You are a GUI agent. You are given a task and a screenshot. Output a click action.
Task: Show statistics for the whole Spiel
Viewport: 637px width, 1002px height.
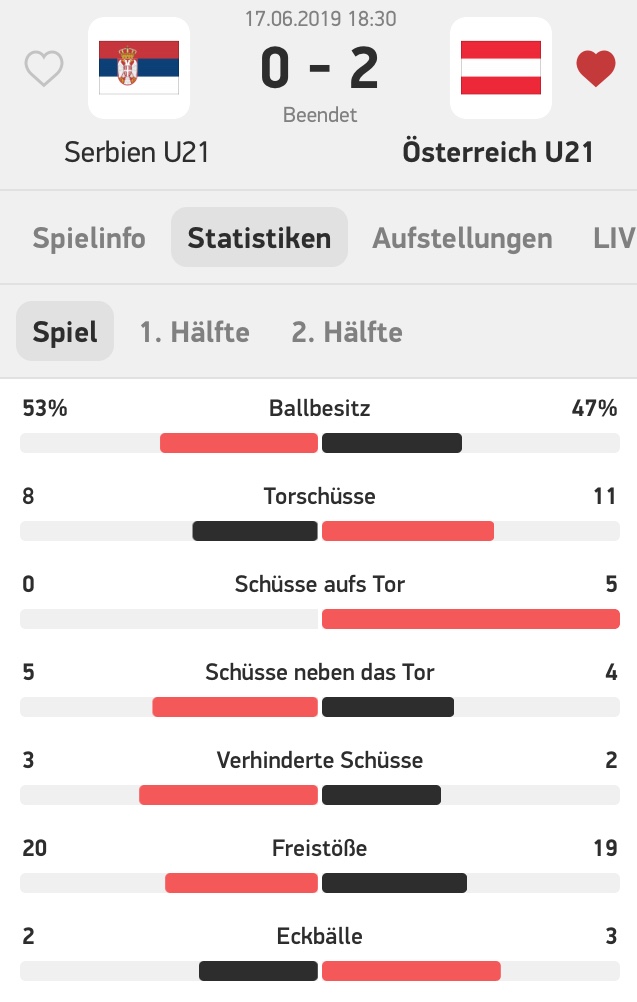(65, 332)
